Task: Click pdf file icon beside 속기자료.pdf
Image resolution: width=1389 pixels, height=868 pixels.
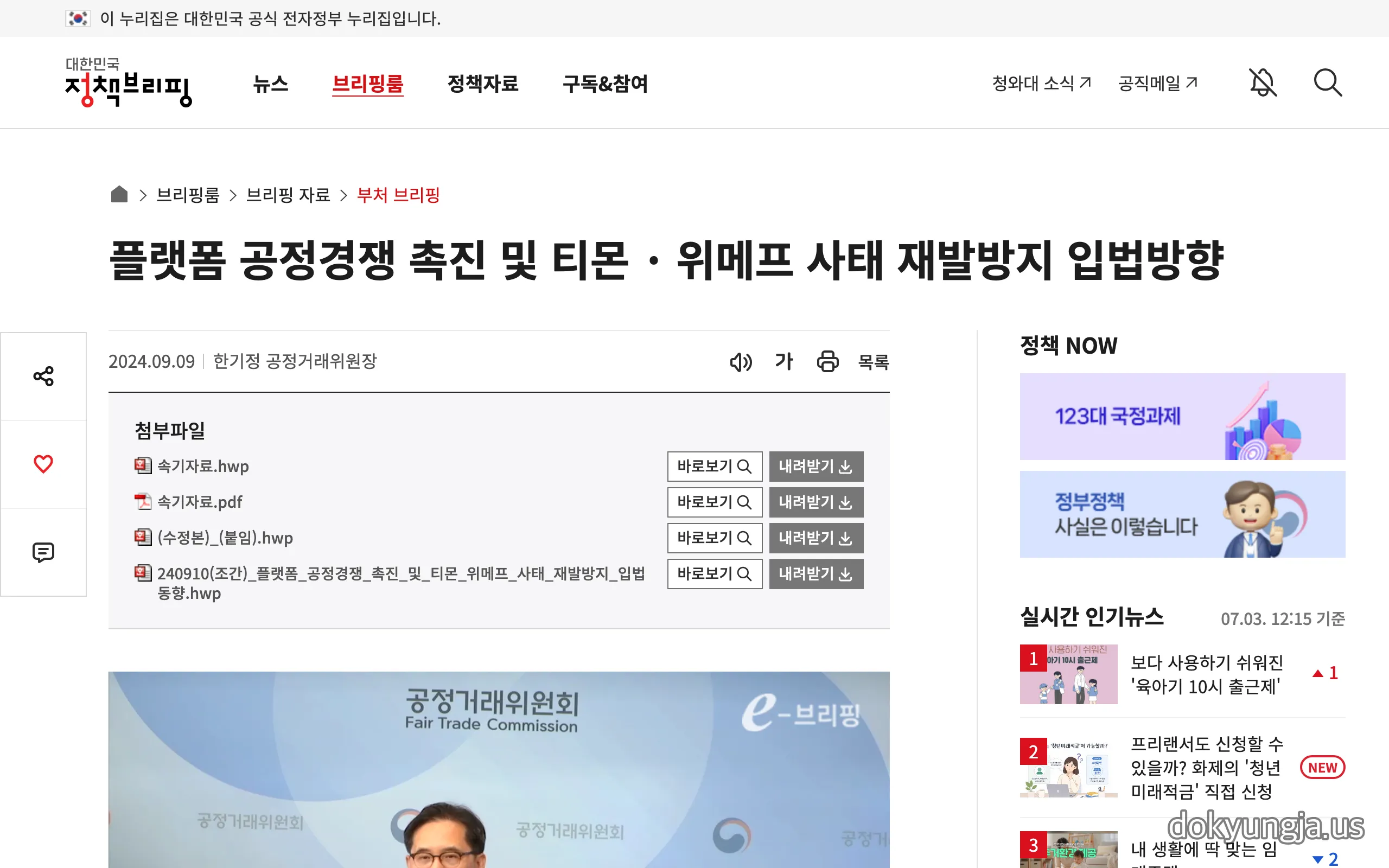Action: [143, 501]
